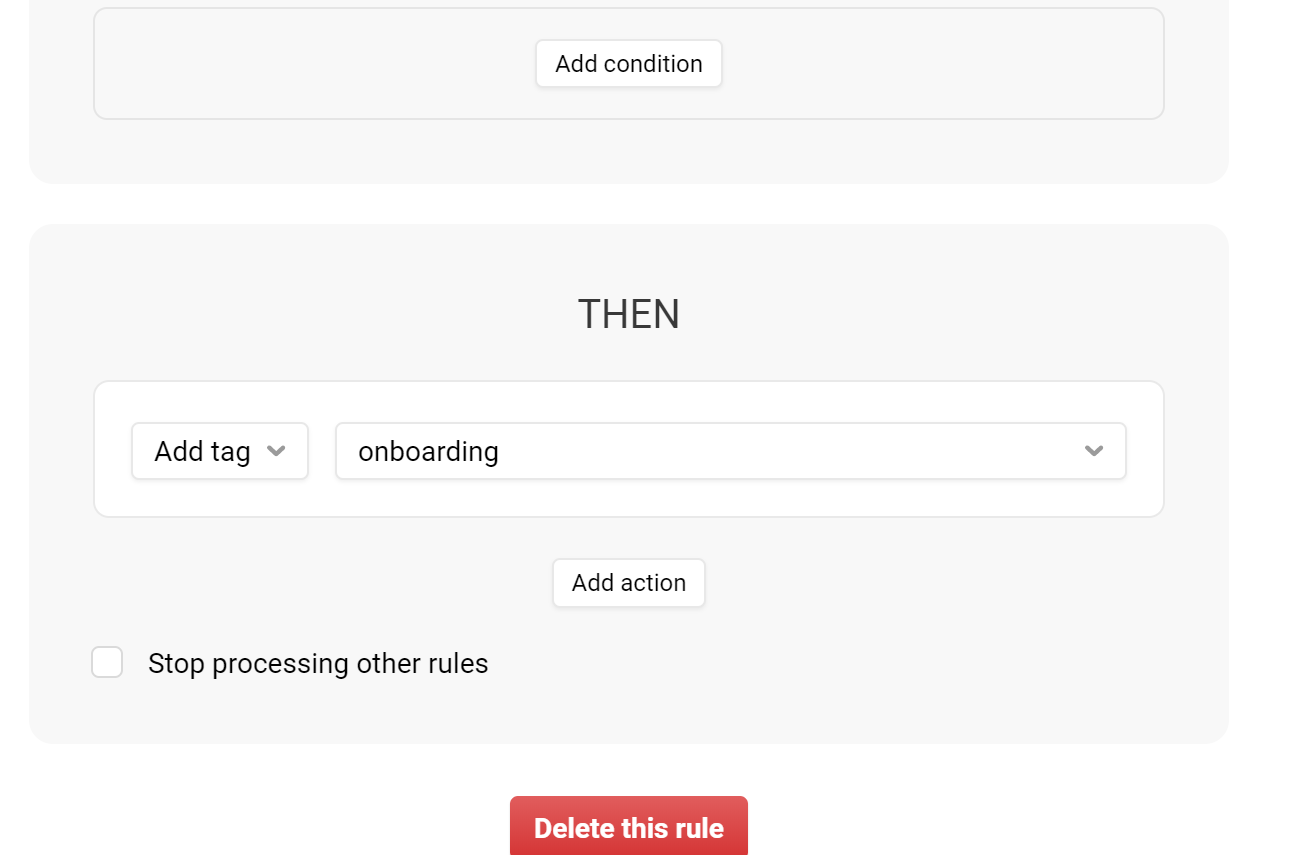
Task: Click the Add condition button
Action: tap(628, 64)
